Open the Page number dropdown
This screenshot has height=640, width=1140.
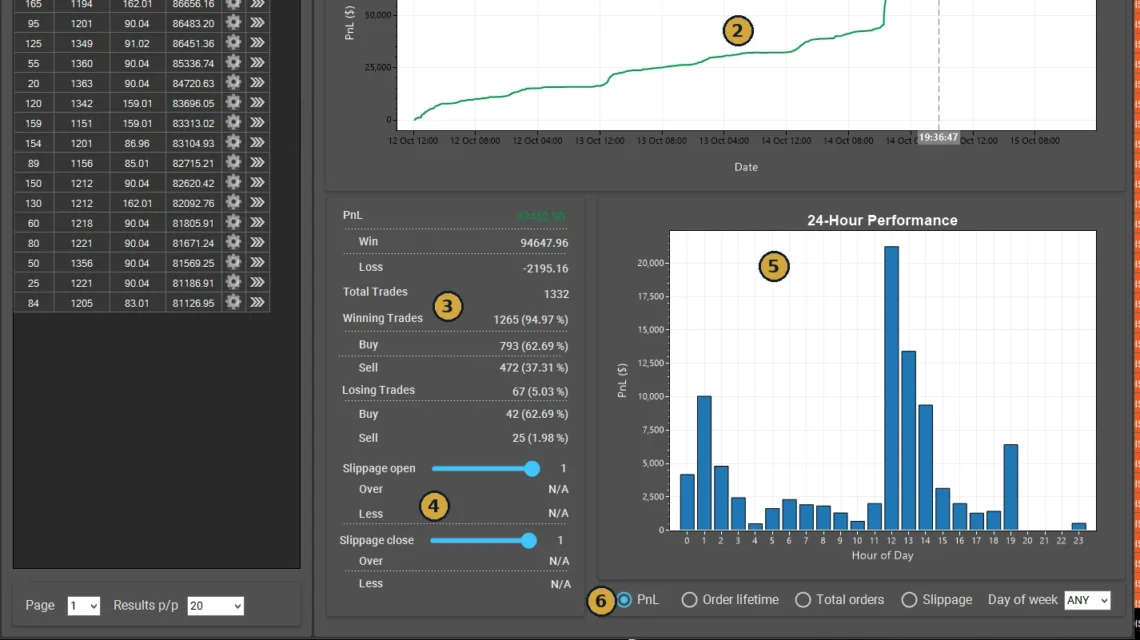click(x=84, y=606)
